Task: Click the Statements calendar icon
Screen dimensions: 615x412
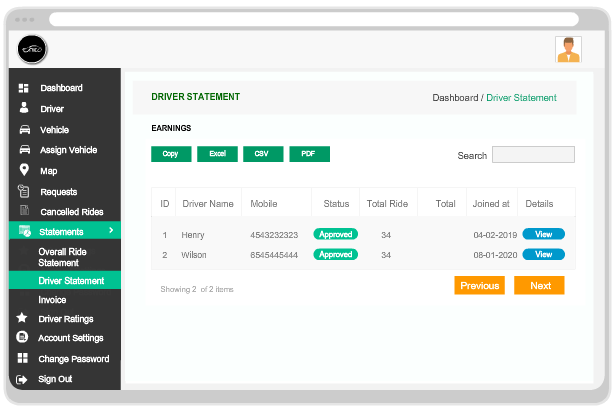Action: point(25,231)
